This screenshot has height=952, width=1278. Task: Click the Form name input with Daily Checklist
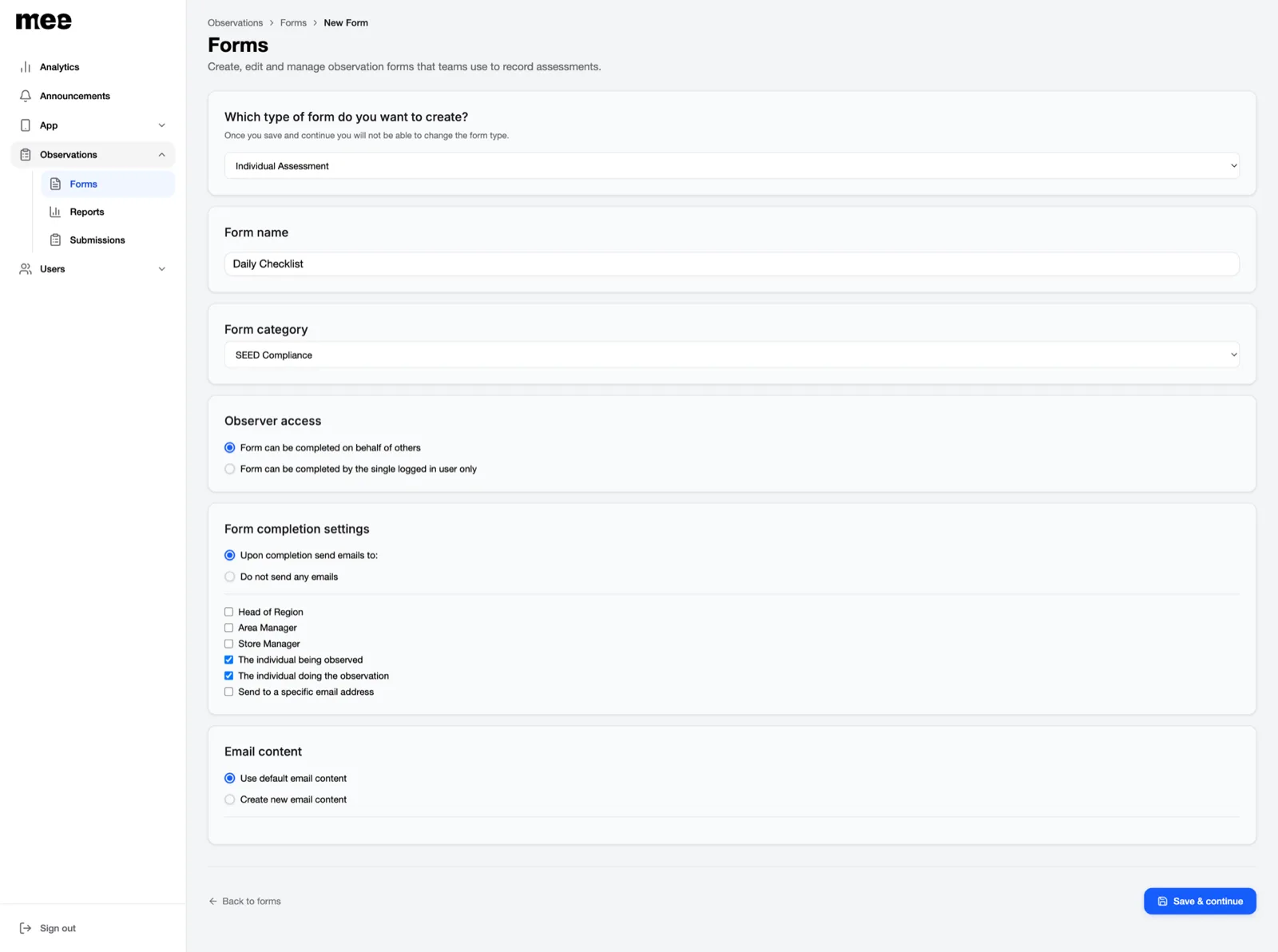(732, 264)
